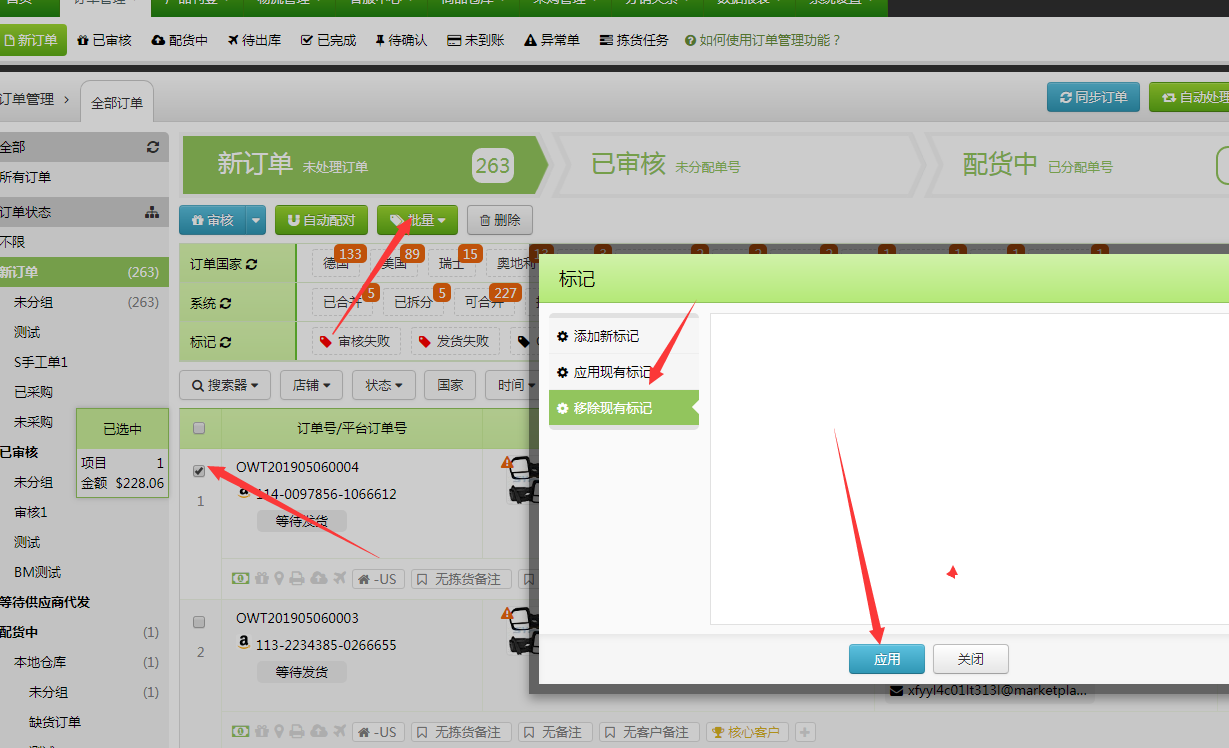
Task: Filter by 发货失败 tag
Action: point(455,341)
